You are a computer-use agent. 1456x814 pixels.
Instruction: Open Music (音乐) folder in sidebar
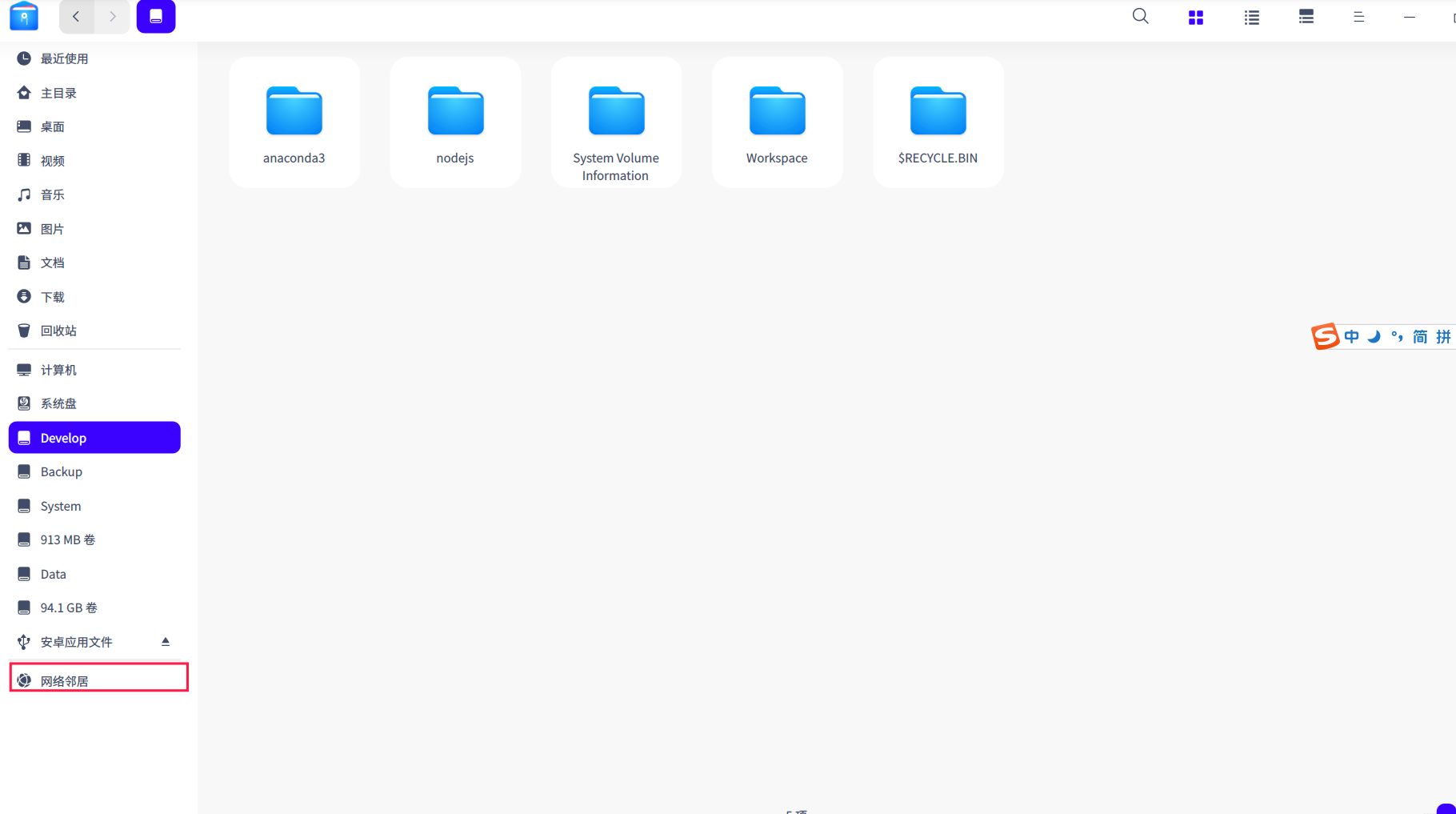click(94, 194)
